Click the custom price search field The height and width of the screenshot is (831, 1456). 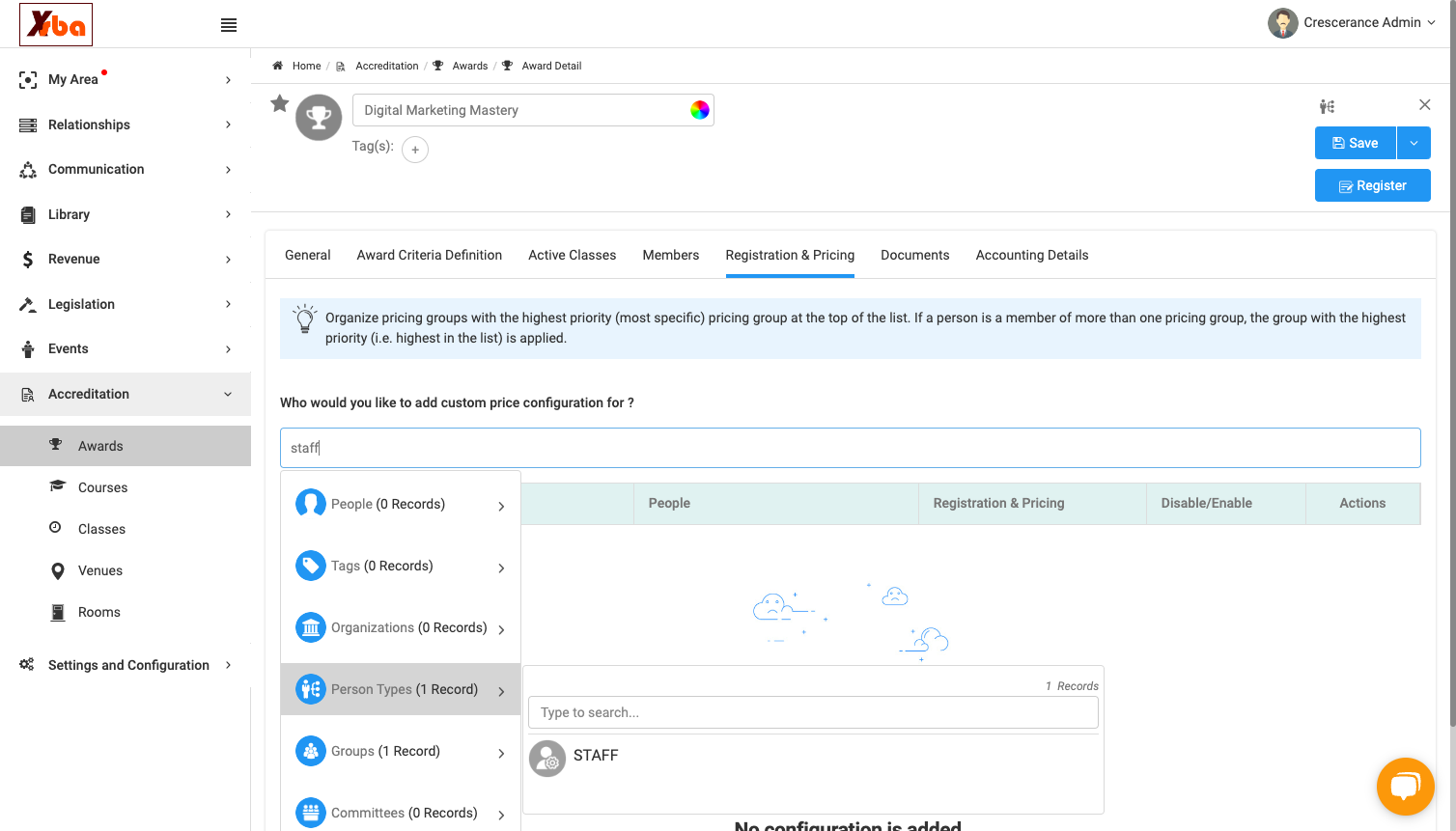tap(851, 448)
